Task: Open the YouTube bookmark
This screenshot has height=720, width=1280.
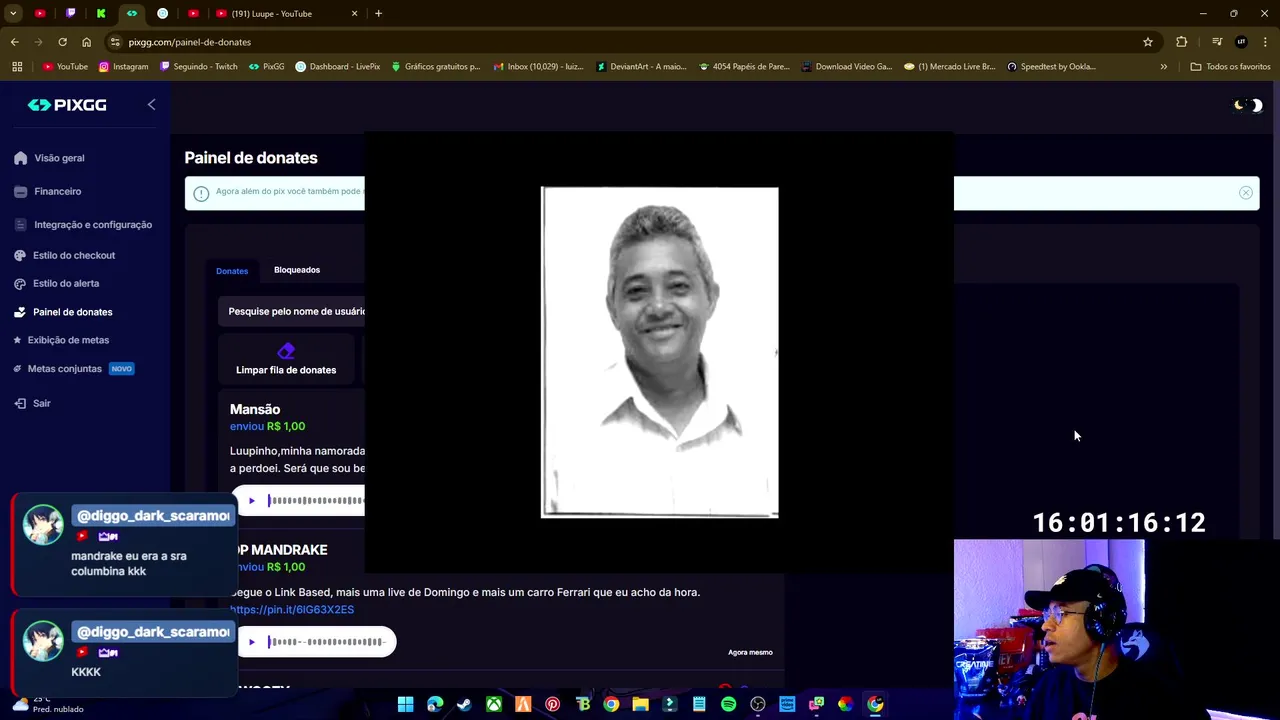Action: (65, 67)
